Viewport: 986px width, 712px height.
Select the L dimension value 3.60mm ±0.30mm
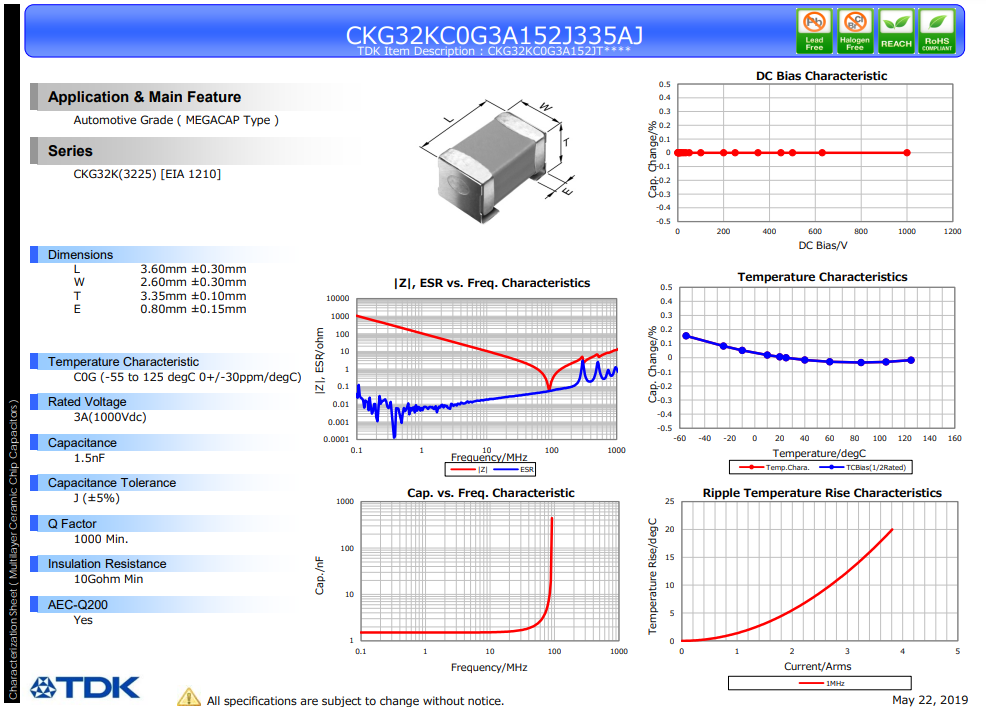[193, 269]
